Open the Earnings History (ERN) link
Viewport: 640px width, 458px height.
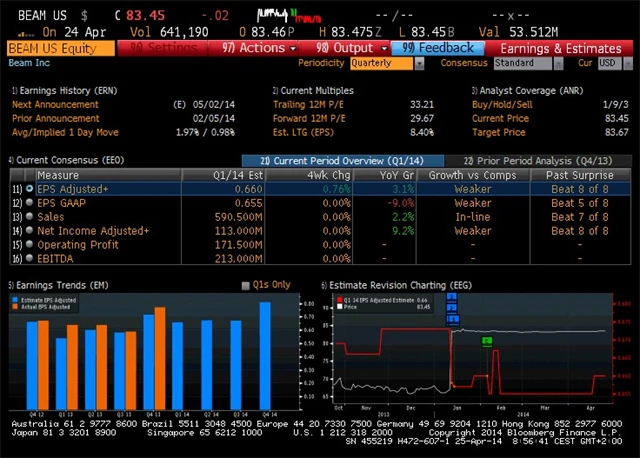pos(62,90)
